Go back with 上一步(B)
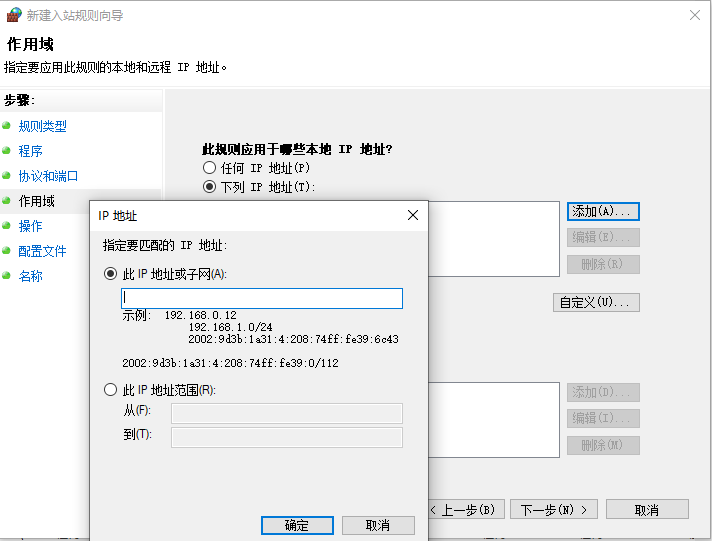The image size is (712, 541). coord(467,509)
